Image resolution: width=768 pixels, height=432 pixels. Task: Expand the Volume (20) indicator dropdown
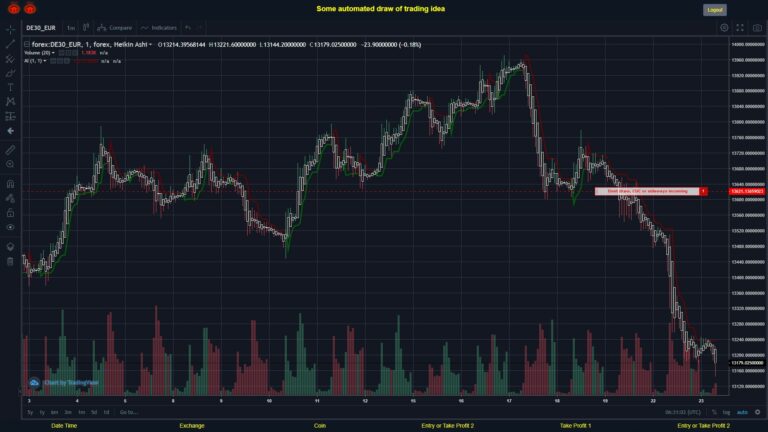tap(53, 53)
